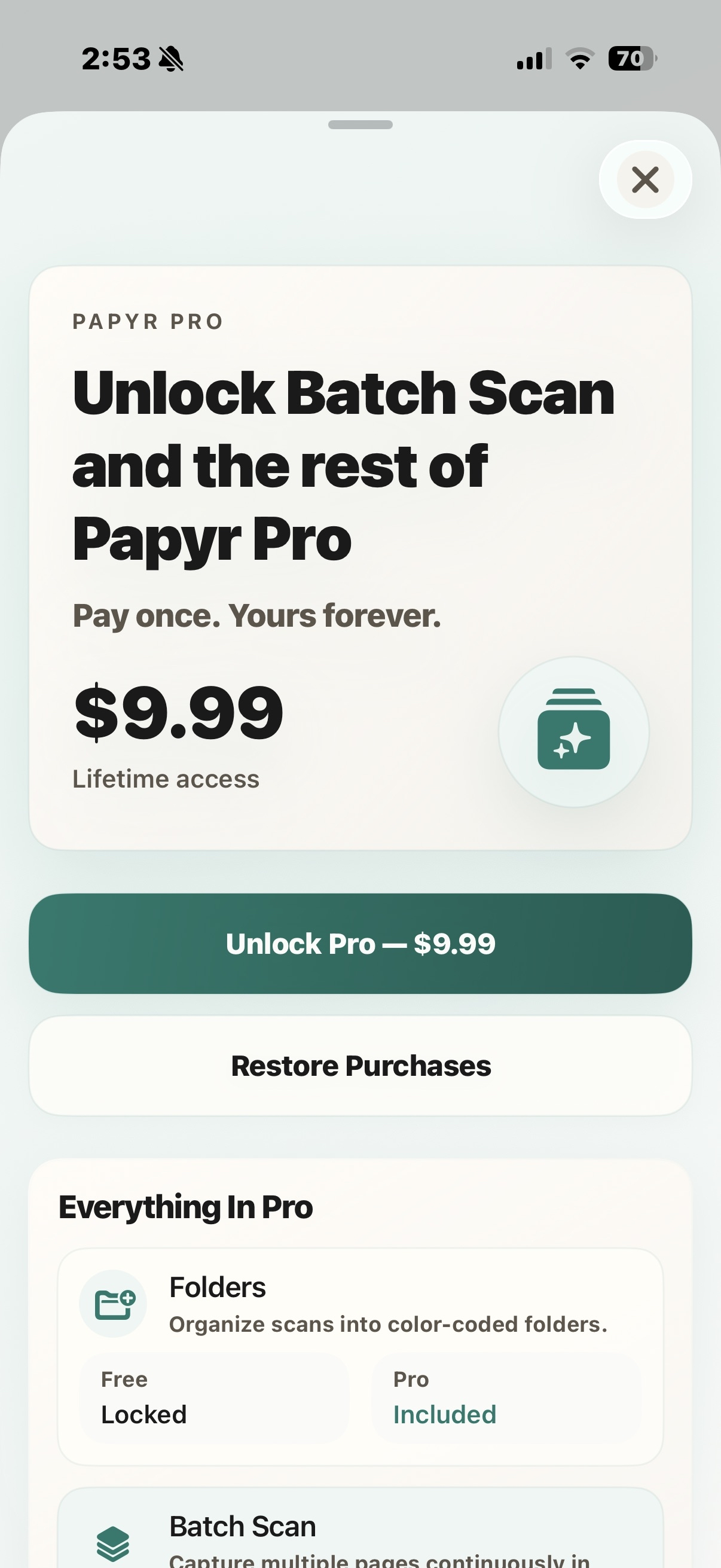Click Unlock Pro — $9.99
The height and width of the screenshot is (1568, 721).
[x=360, y=943]
